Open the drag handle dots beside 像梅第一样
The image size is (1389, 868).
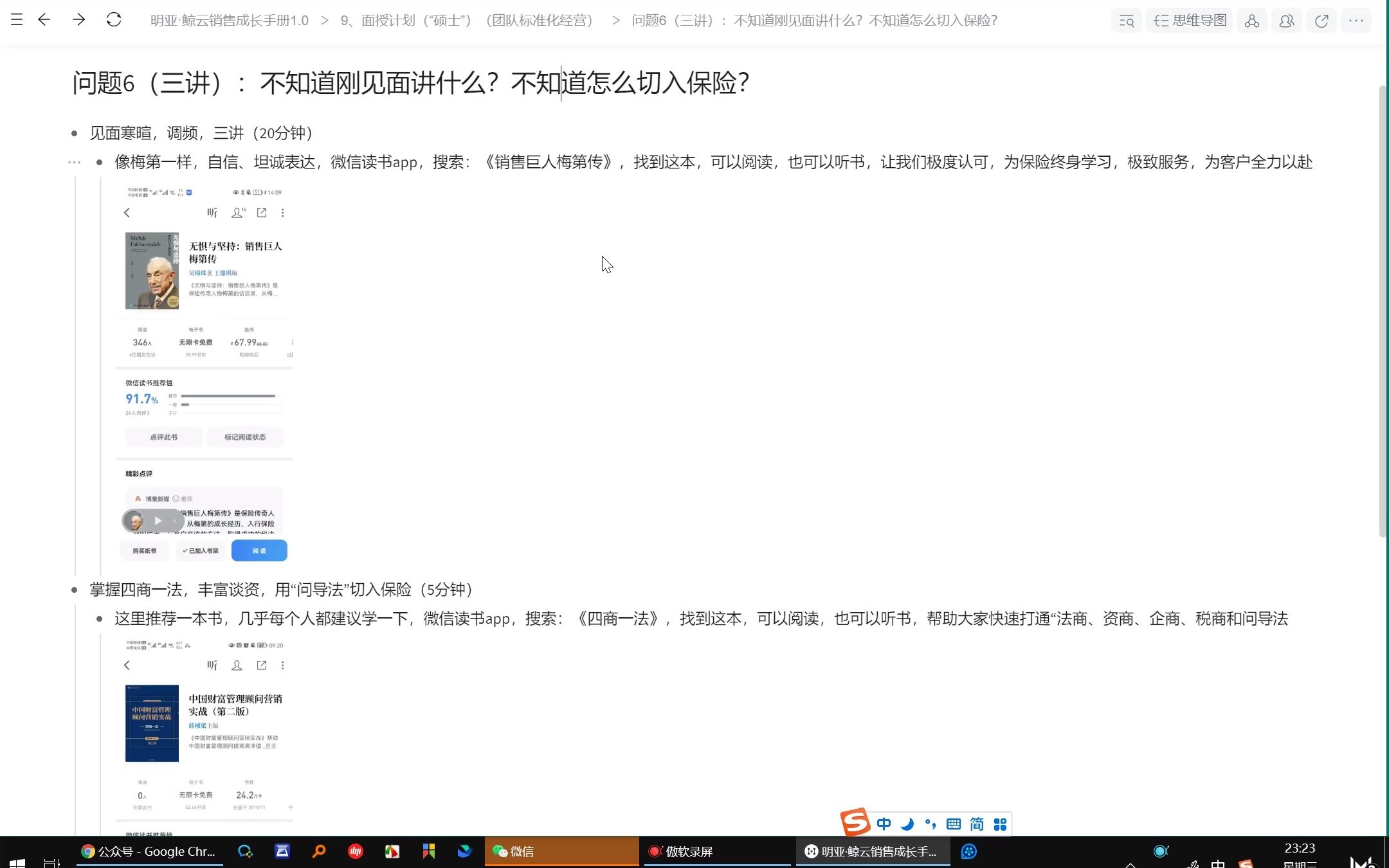tap(75, 163)
